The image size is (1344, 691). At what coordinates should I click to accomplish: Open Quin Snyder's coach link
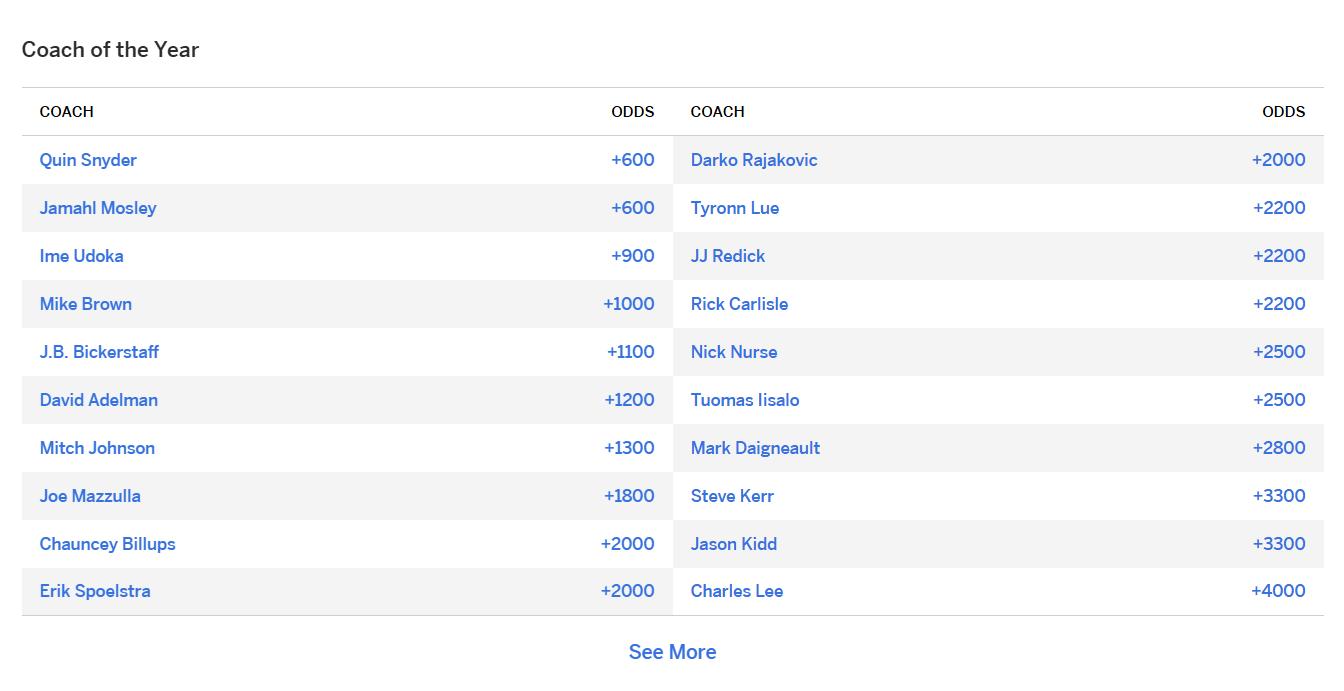coord(88,160)
